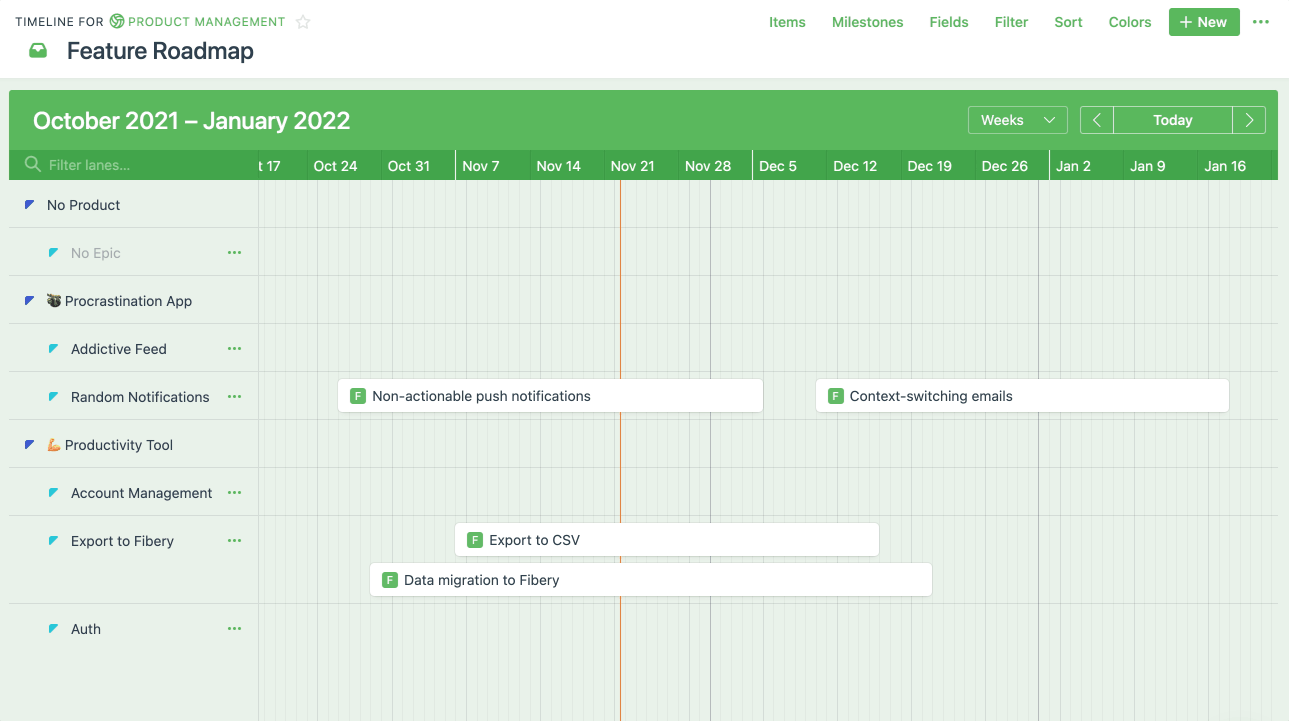
Task: Open the Export to CSV feature card
Action: [x=666, y=540]
